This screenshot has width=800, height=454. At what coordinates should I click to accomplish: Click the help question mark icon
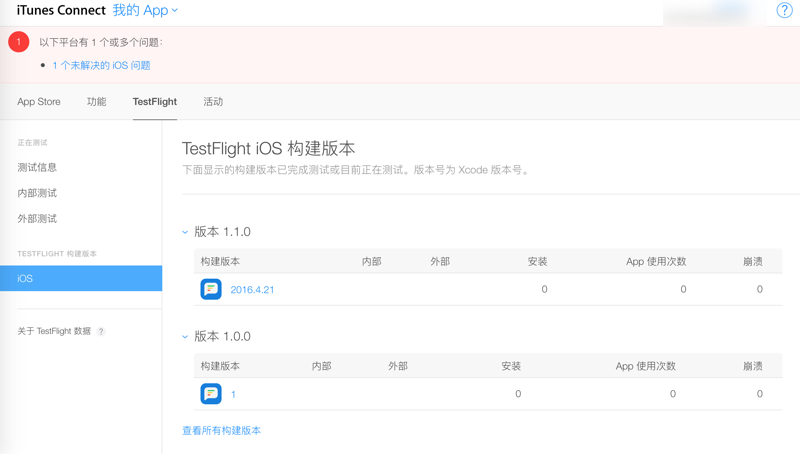click(784, 10)
